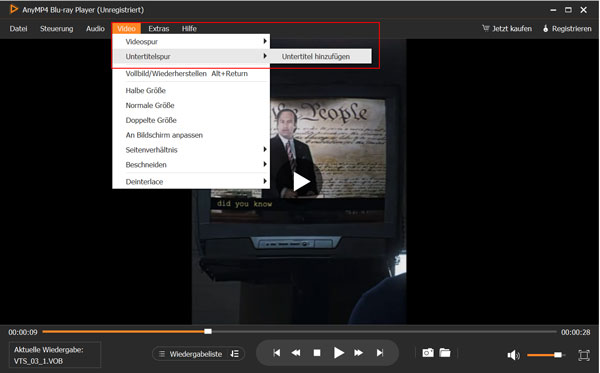
Task: Click the Aktuelle Wiedergabe label
Action: [x=49, y=349]
